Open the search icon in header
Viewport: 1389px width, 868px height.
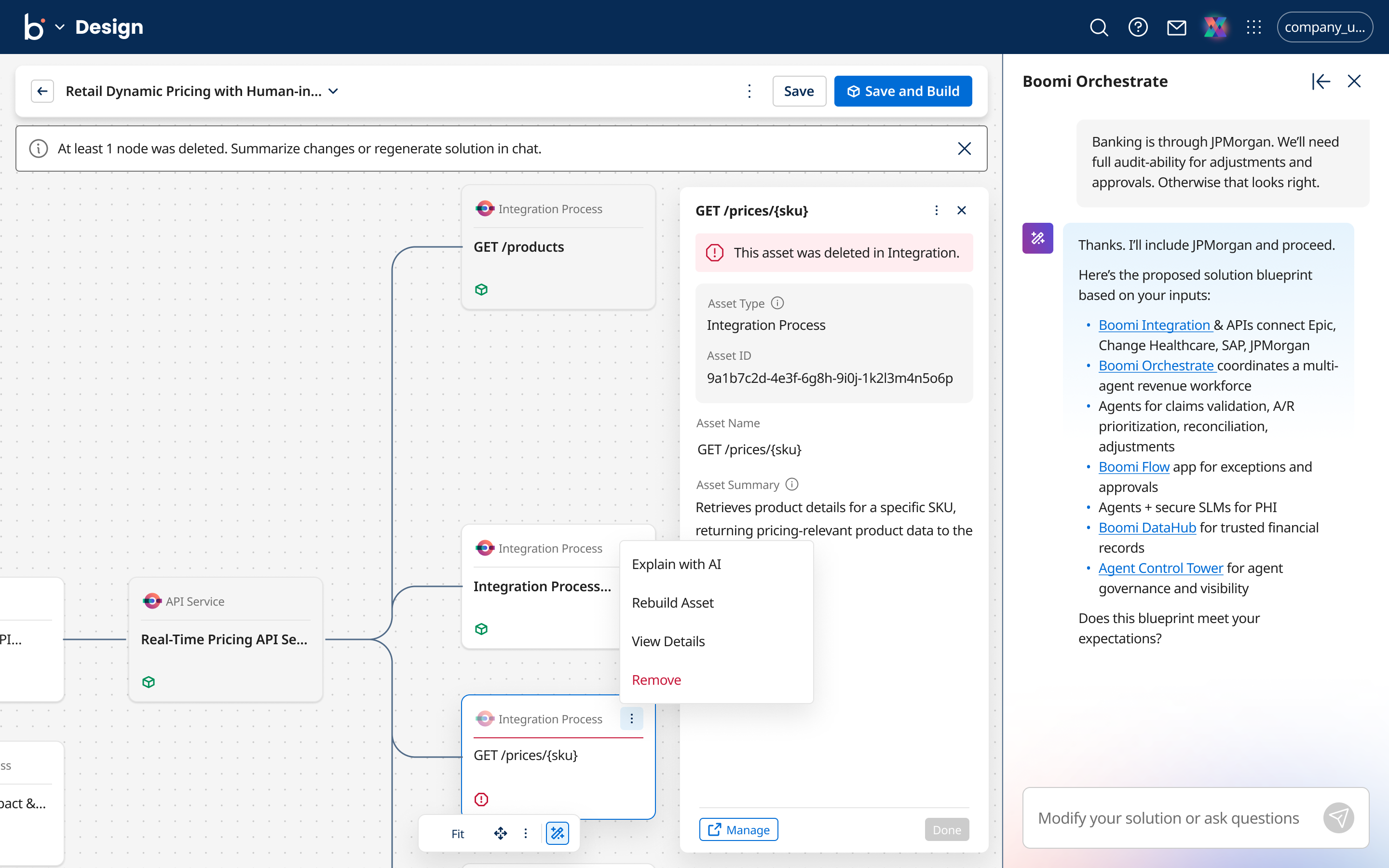pos(1099,27)
